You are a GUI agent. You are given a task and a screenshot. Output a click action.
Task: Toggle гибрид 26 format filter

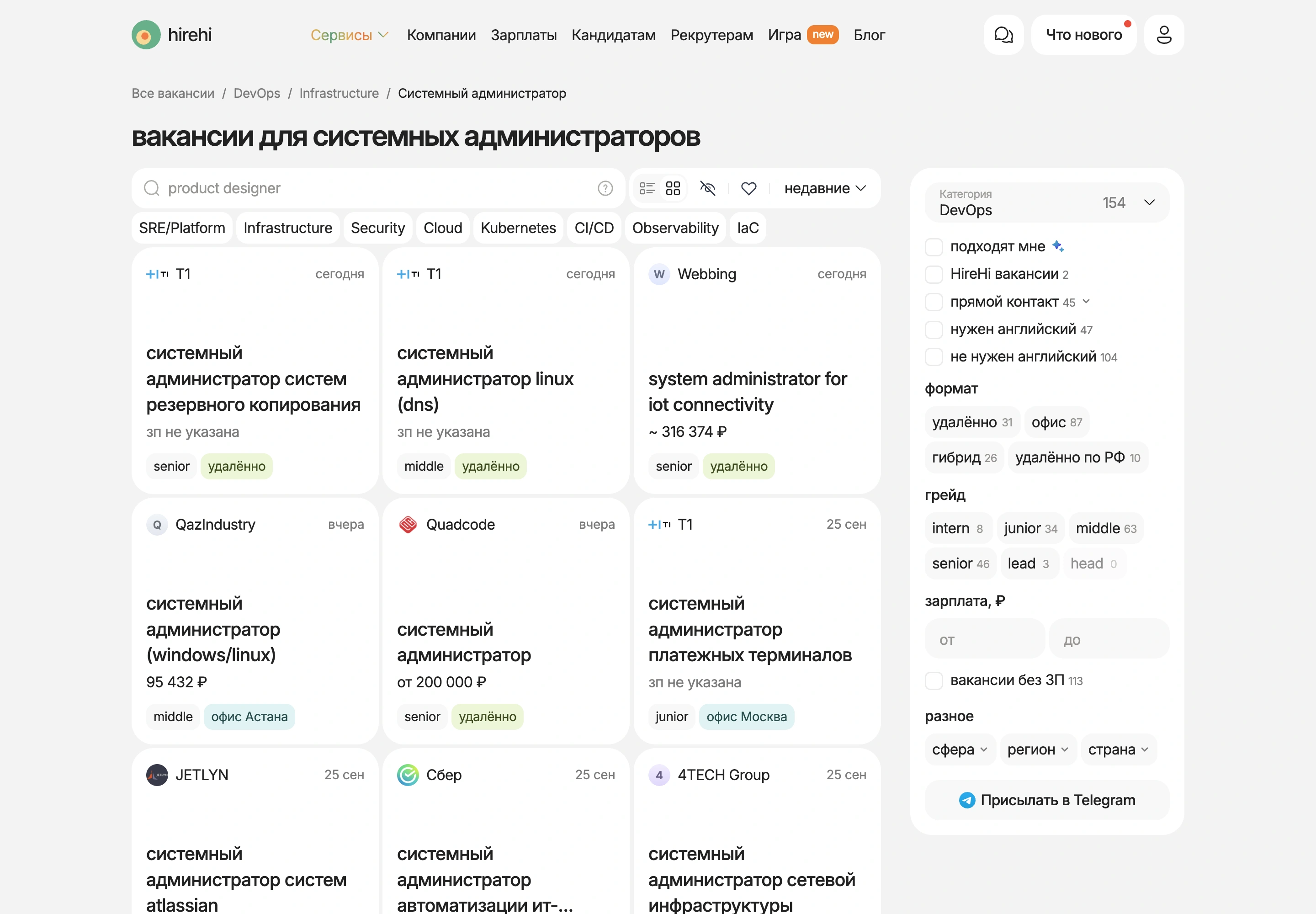click(964, 457)
